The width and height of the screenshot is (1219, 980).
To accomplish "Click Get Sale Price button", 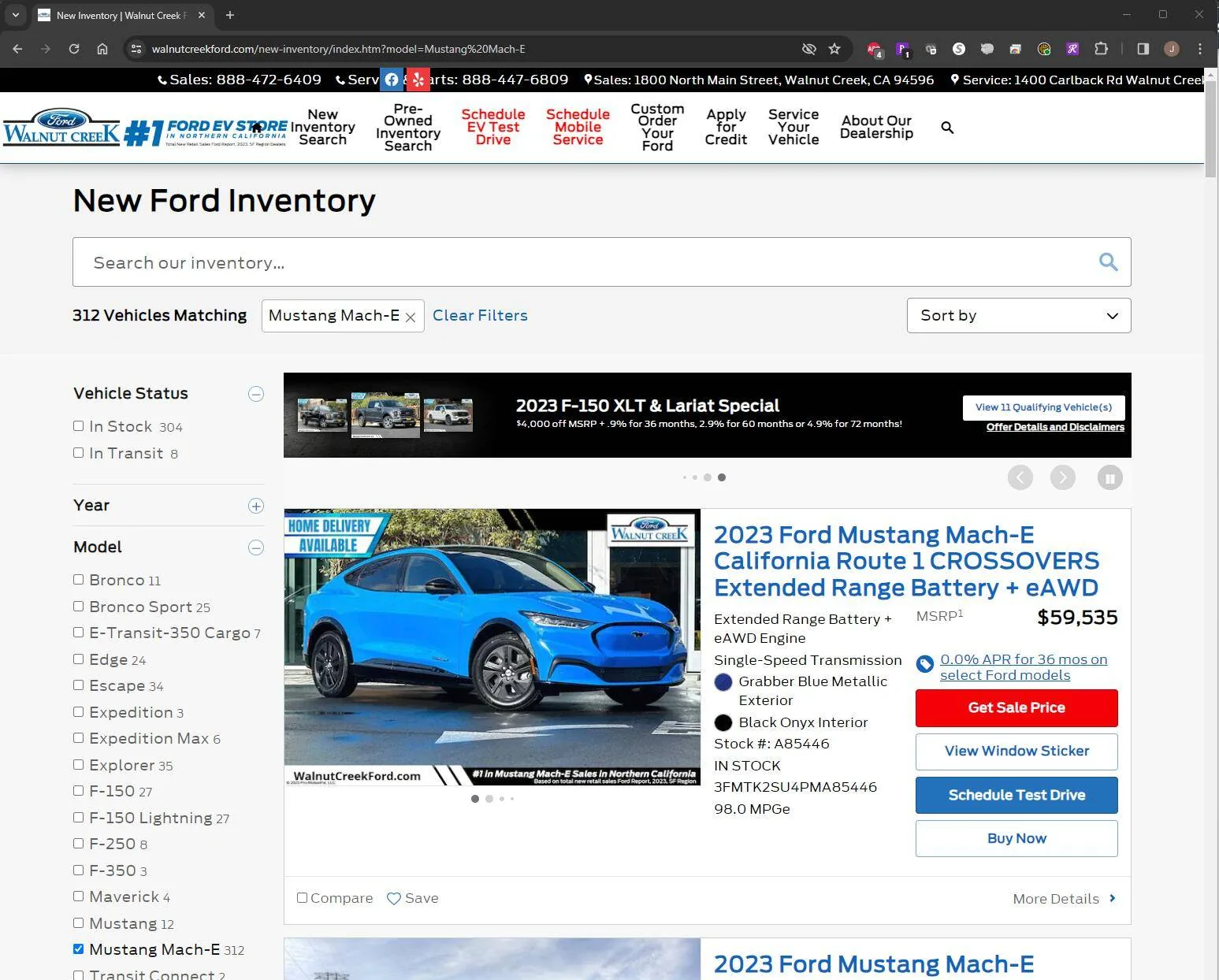I will (x=1016, y=708).
